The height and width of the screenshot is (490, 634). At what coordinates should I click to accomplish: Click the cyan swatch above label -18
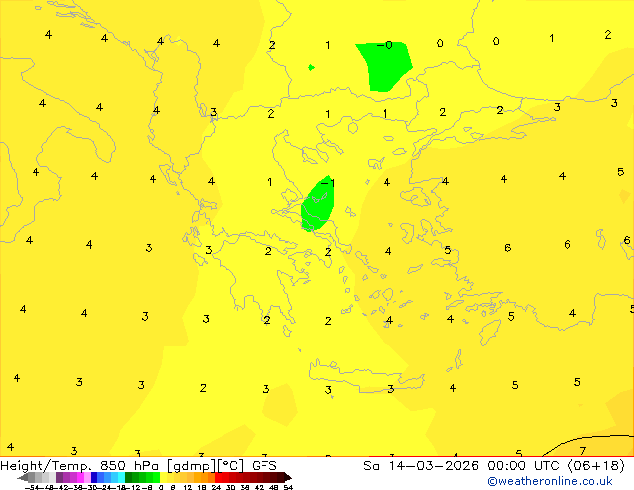[121, 477]
